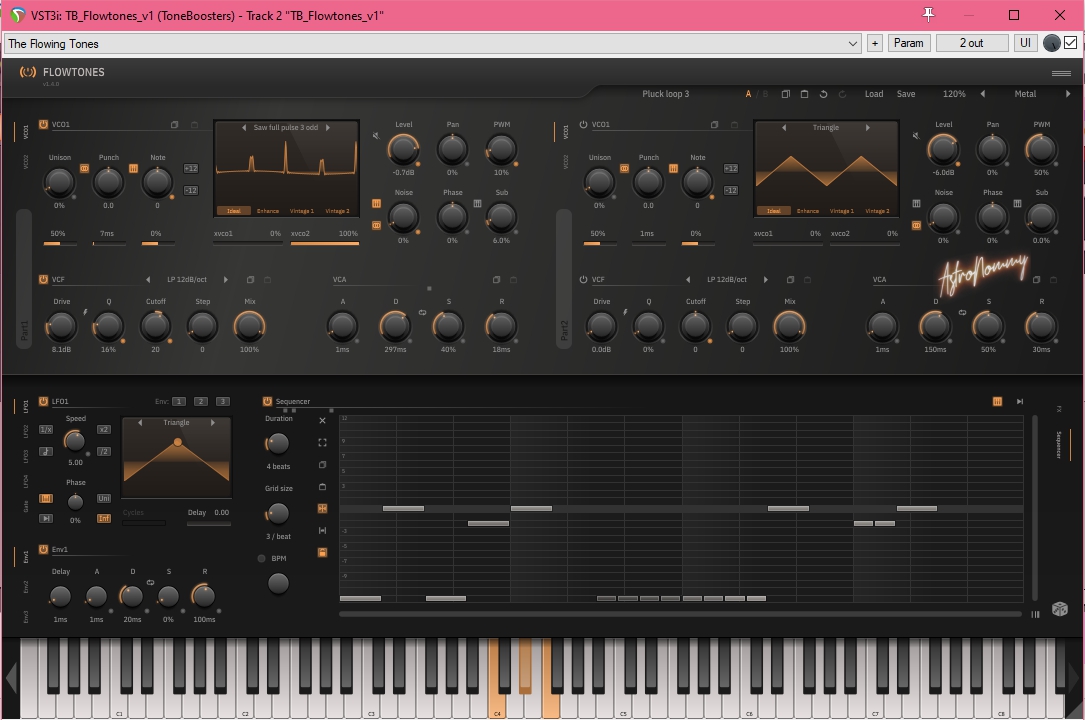
Task: Copy Part 2 VCA settings
Action: pos(1037,279)
